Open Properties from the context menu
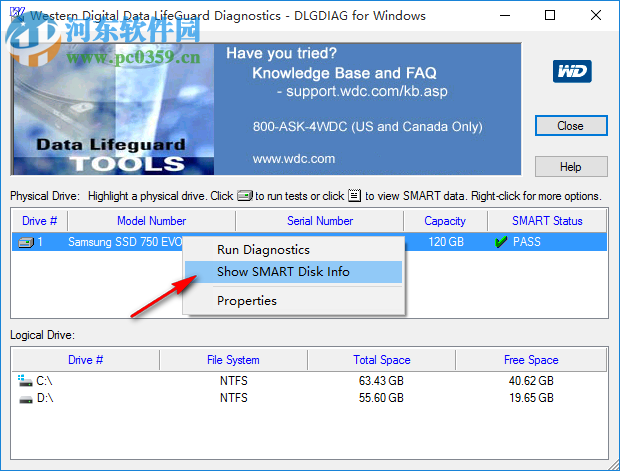This screenshot has width=620, height=471. tap(293, 301)
